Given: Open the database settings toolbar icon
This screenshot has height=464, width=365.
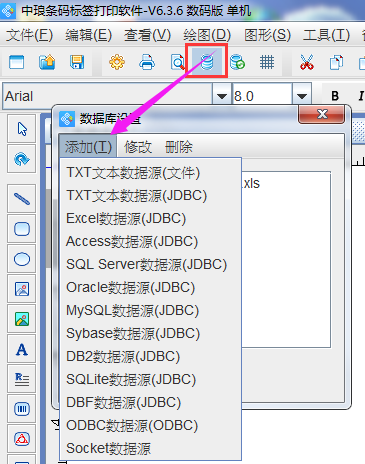Looking at the screenshot, I should [207, 62].
